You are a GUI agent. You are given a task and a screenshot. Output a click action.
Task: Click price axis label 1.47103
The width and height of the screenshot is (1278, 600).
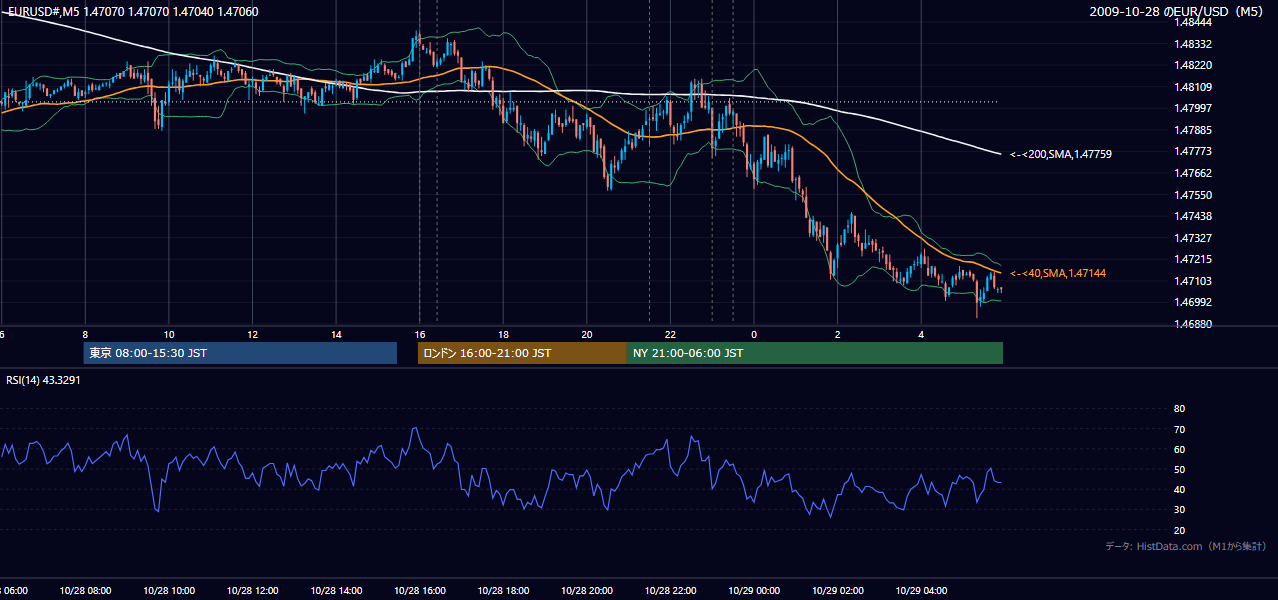1194,281
